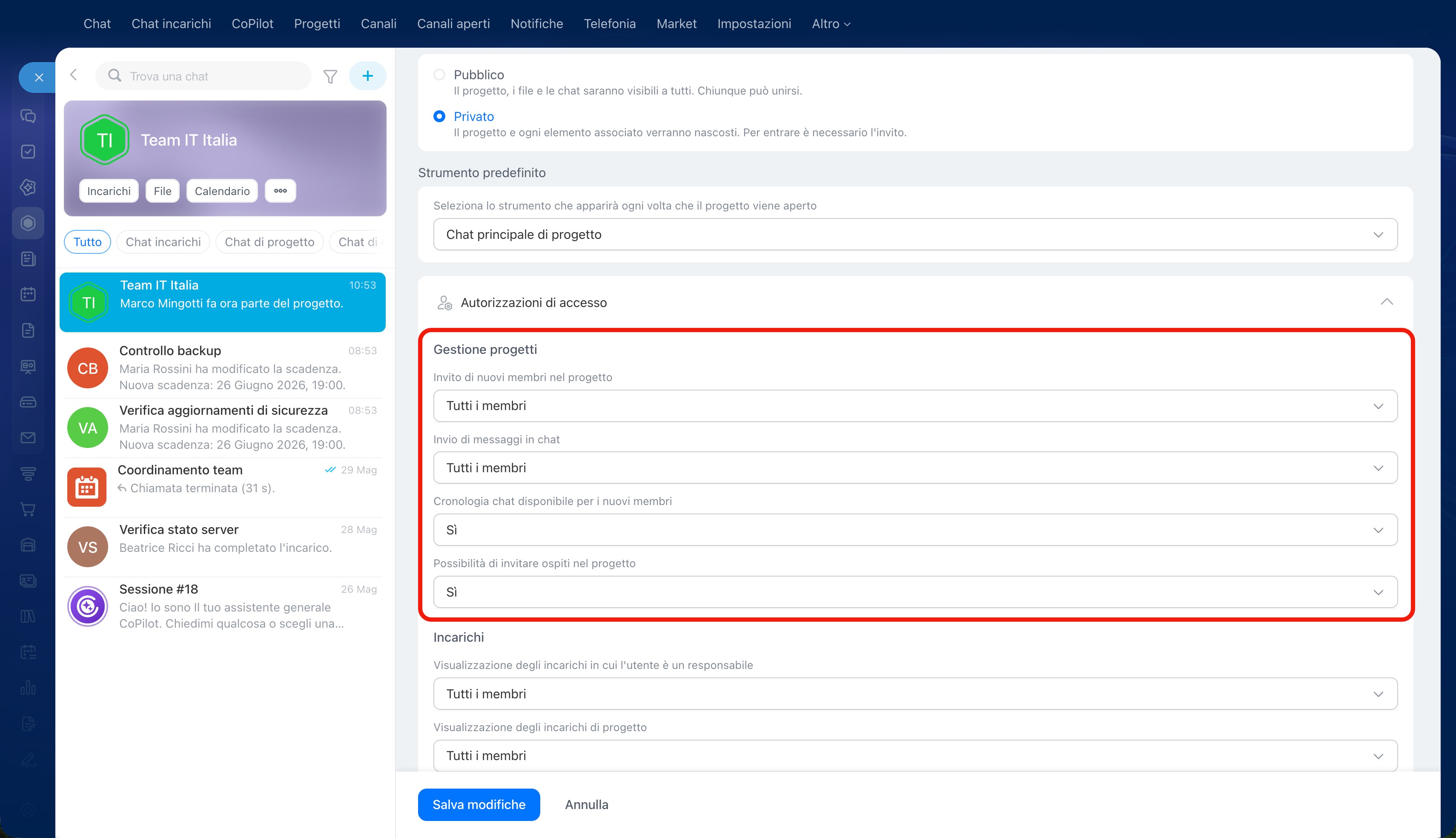The width and height of the screenshot is (1456, 838).
Task: Open the Controllo backup chat
Action: tap(223, 368)
